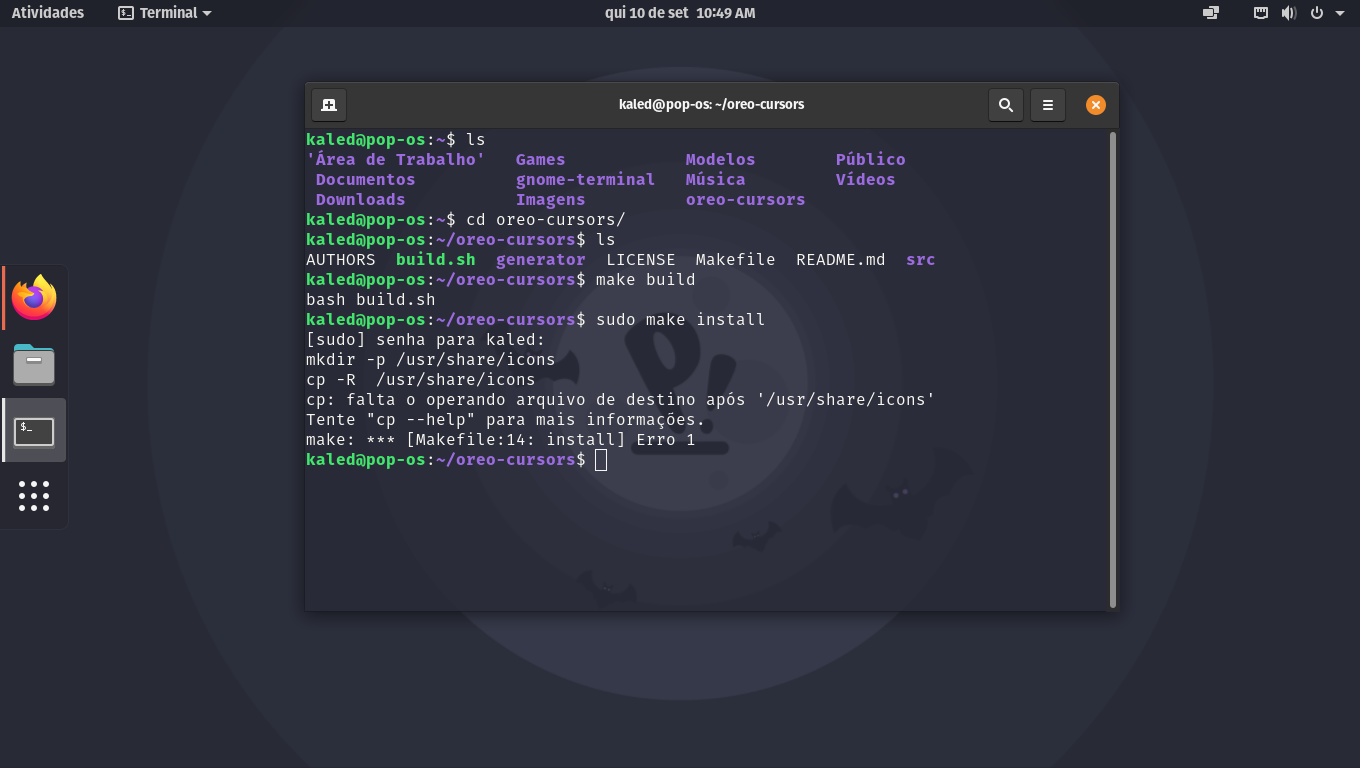Click the keyboard input icon in the top bar
1360x768 pixels.
[x=1260, y=13]
